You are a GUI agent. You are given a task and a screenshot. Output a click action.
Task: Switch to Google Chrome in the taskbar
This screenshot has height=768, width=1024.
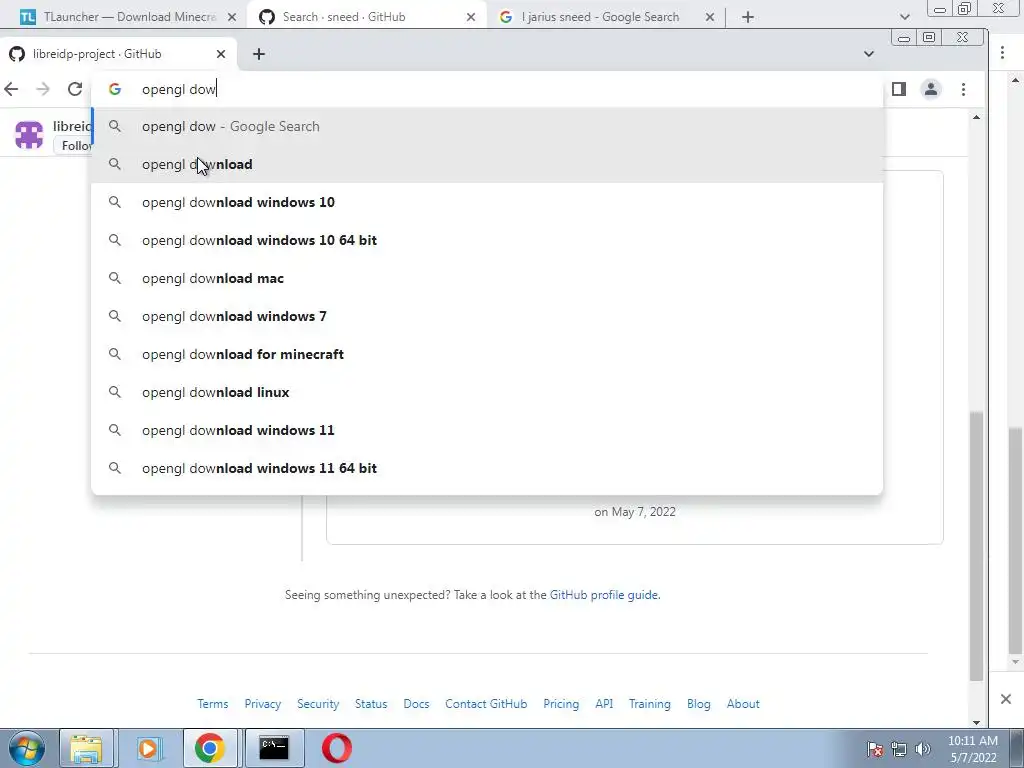point(209,748)
